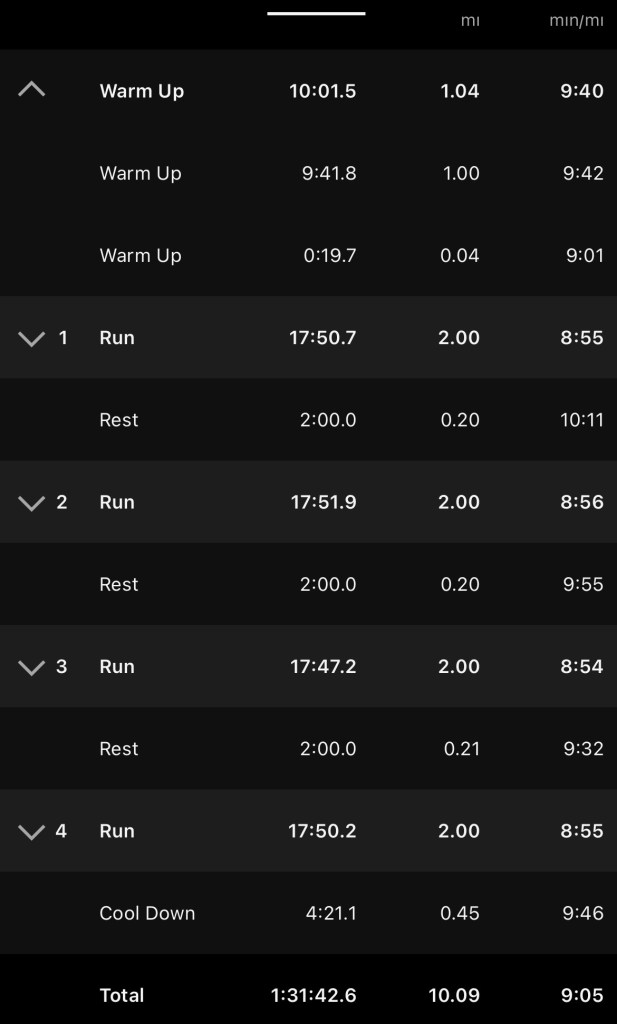Tap the drag handle bar at top
This screenshot has height=1024, width=617.
click(x=316, y=14)
